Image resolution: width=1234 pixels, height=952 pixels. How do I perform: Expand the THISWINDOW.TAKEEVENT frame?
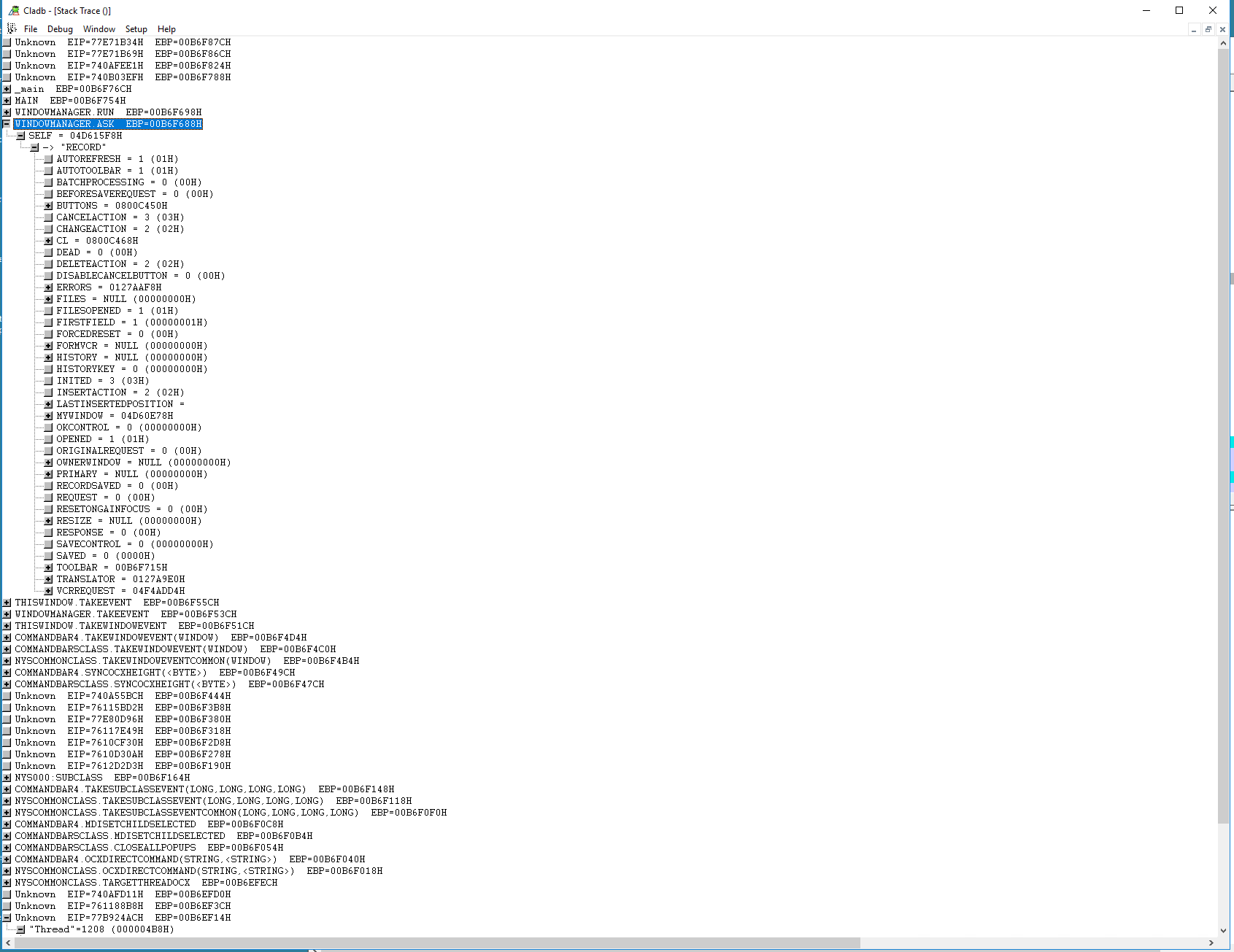[x=7, y=603]
